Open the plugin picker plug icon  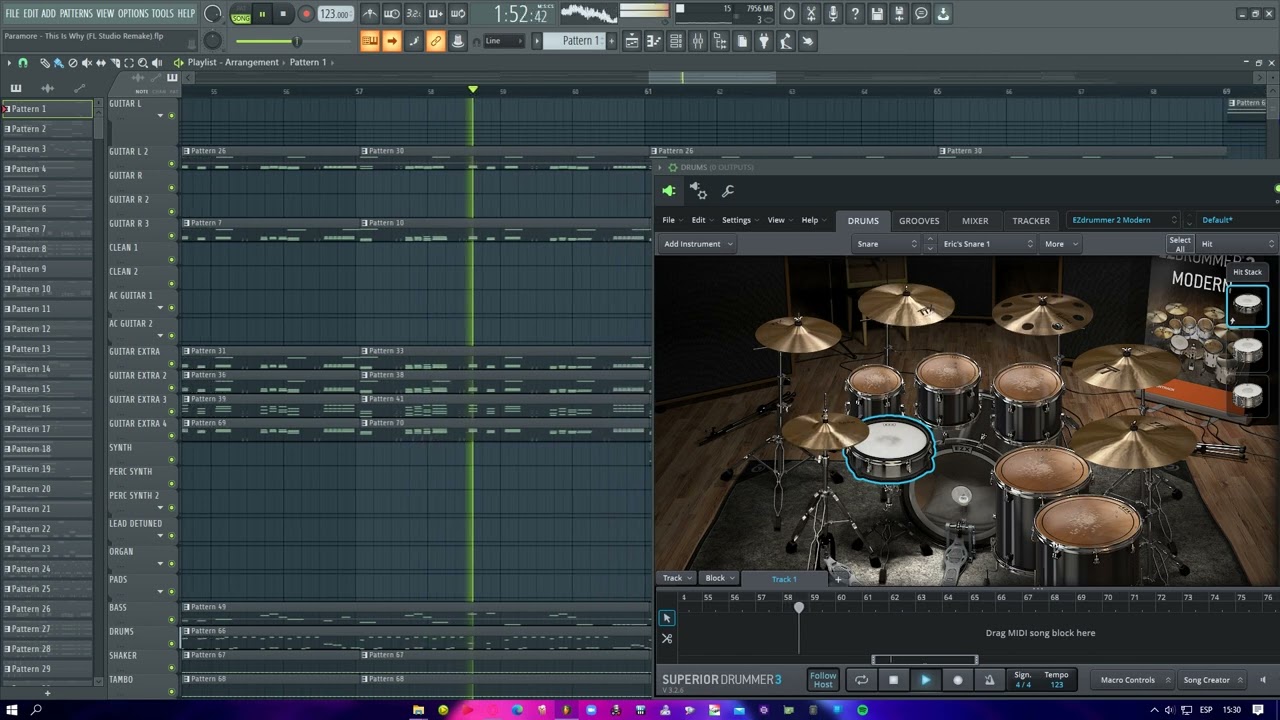(x=764, y=41)
